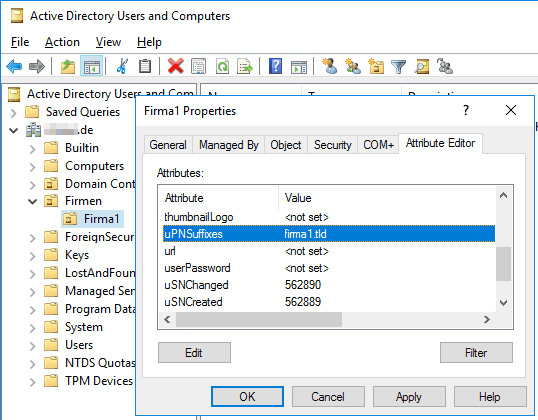Click the dialog's question mark help icon
This screenshot has height=420, width=538.
(x=466, y=110)
